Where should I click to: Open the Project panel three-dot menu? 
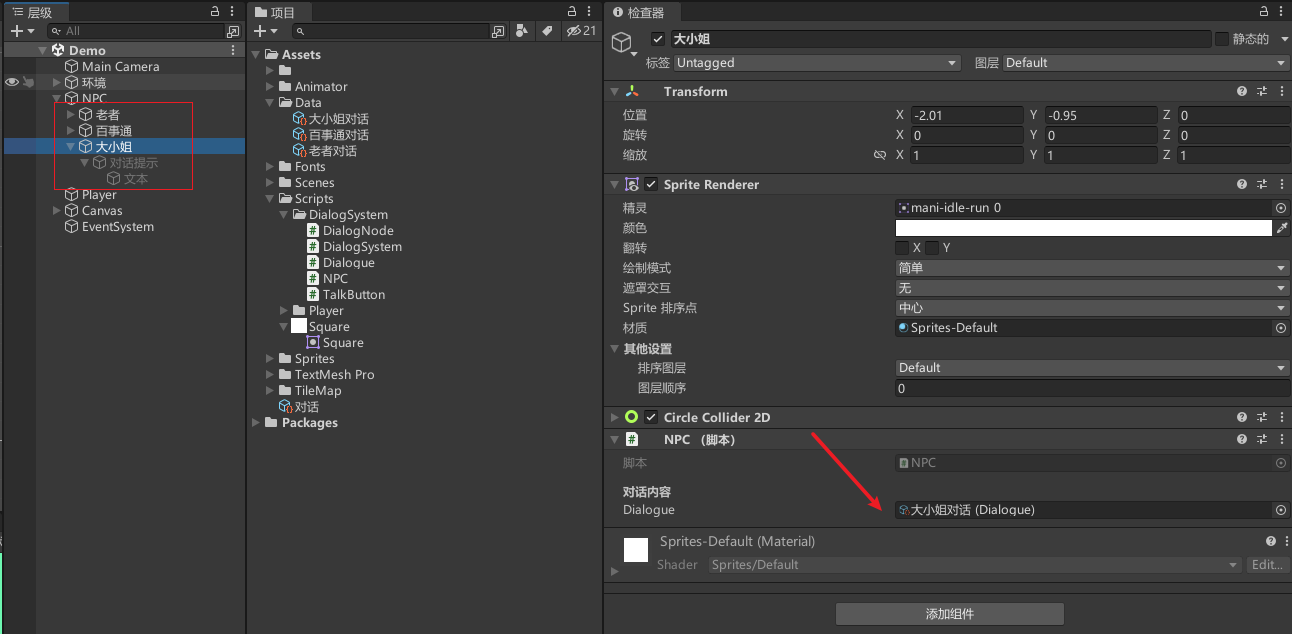(591, 12)
